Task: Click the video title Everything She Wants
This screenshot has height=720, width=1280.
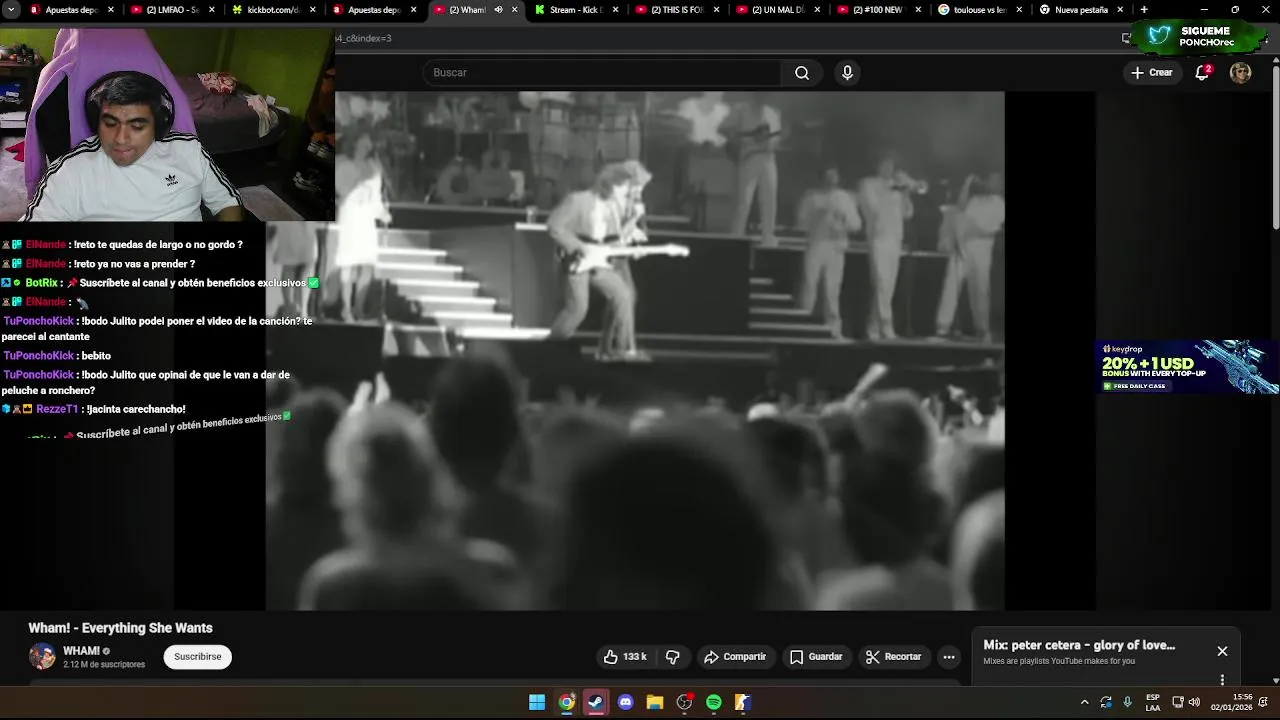Action: click(120, 628)
